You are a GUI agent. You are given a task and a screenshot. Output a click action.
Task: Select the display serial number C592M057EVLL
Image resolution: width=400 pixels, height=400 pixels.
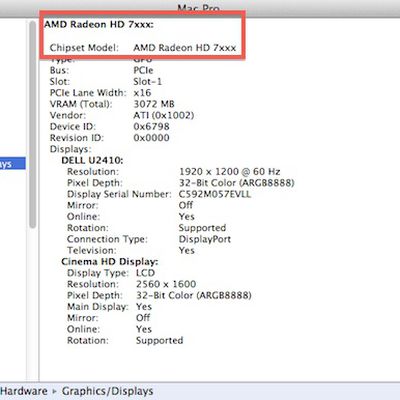(x=215, y=194)
